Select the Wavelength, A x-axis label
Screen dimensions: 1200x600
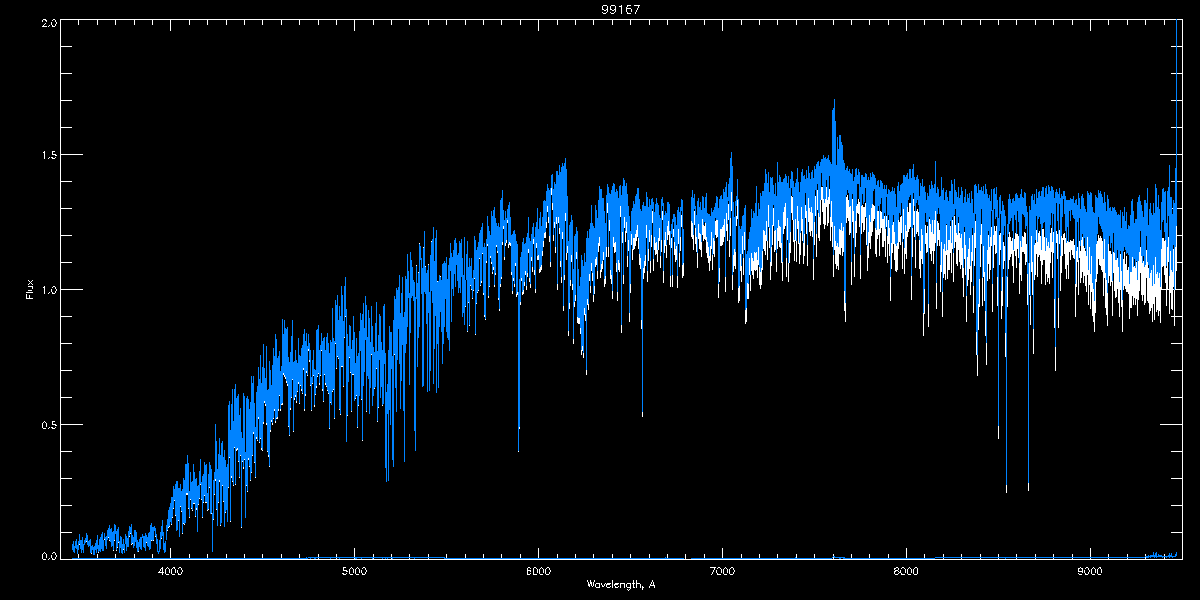click(x=621, y=584)
